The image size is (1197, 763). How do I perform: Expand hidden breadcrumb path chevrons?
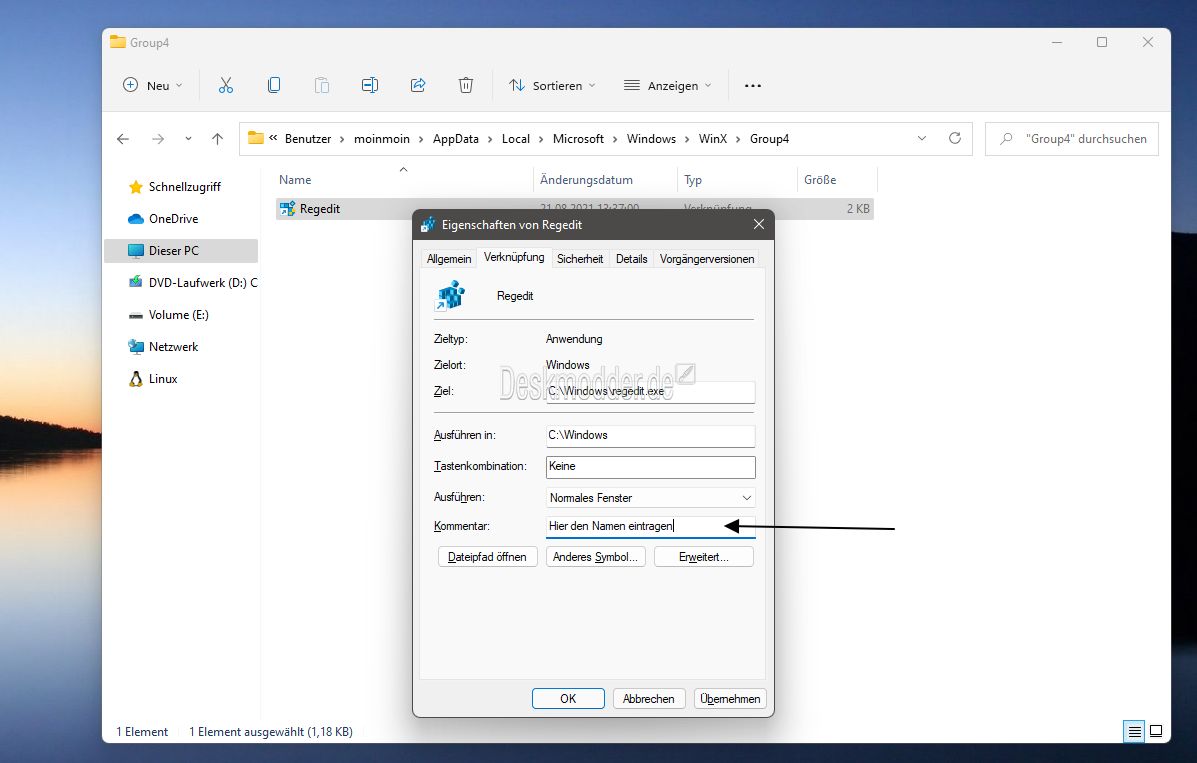click(273, 138)
